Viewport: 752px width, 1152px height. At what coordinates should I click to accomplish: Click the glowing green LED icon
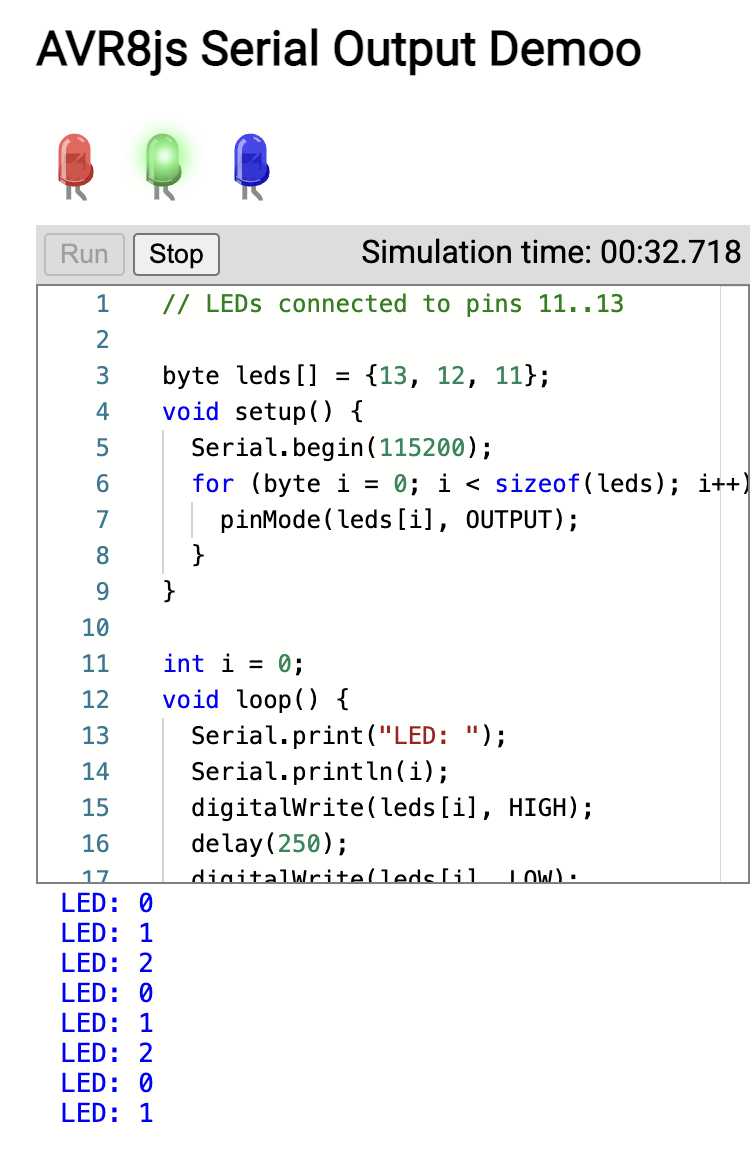[164, 160]
